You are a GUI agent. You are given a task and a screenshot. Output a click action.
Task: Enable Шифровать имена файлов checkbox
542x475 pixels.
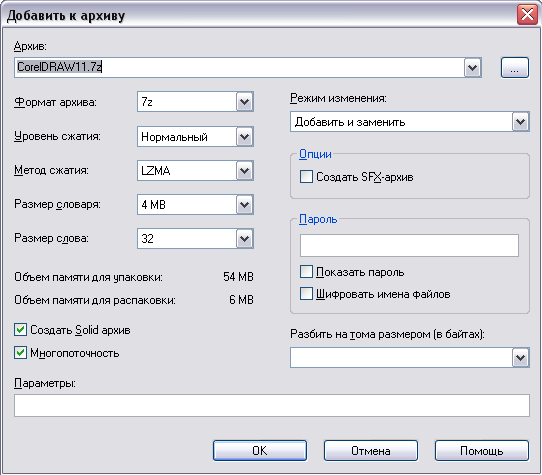[x=306, y=294]
